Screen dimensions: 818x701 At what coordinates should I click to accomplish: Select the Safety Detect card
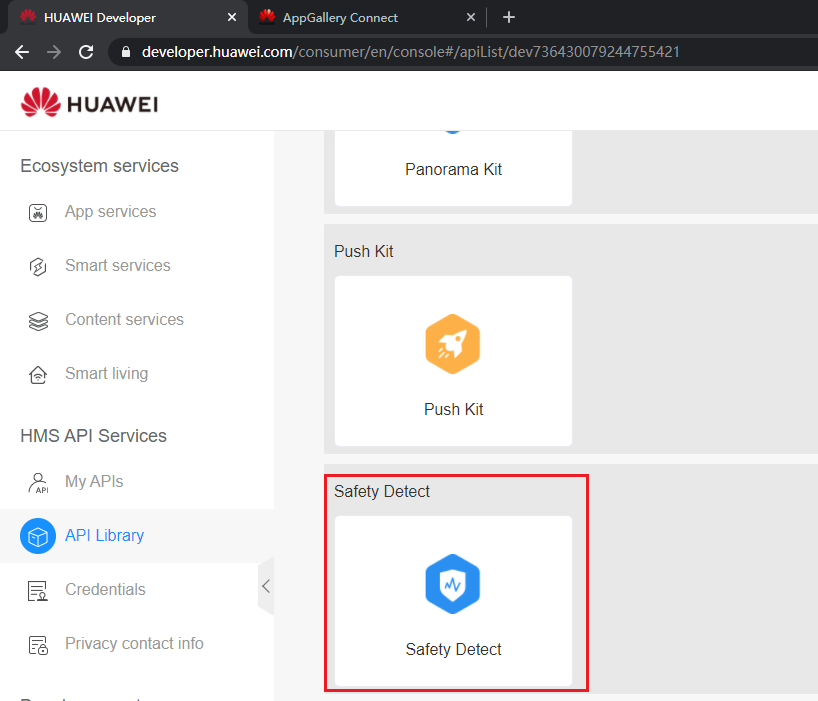click(453, 600)
